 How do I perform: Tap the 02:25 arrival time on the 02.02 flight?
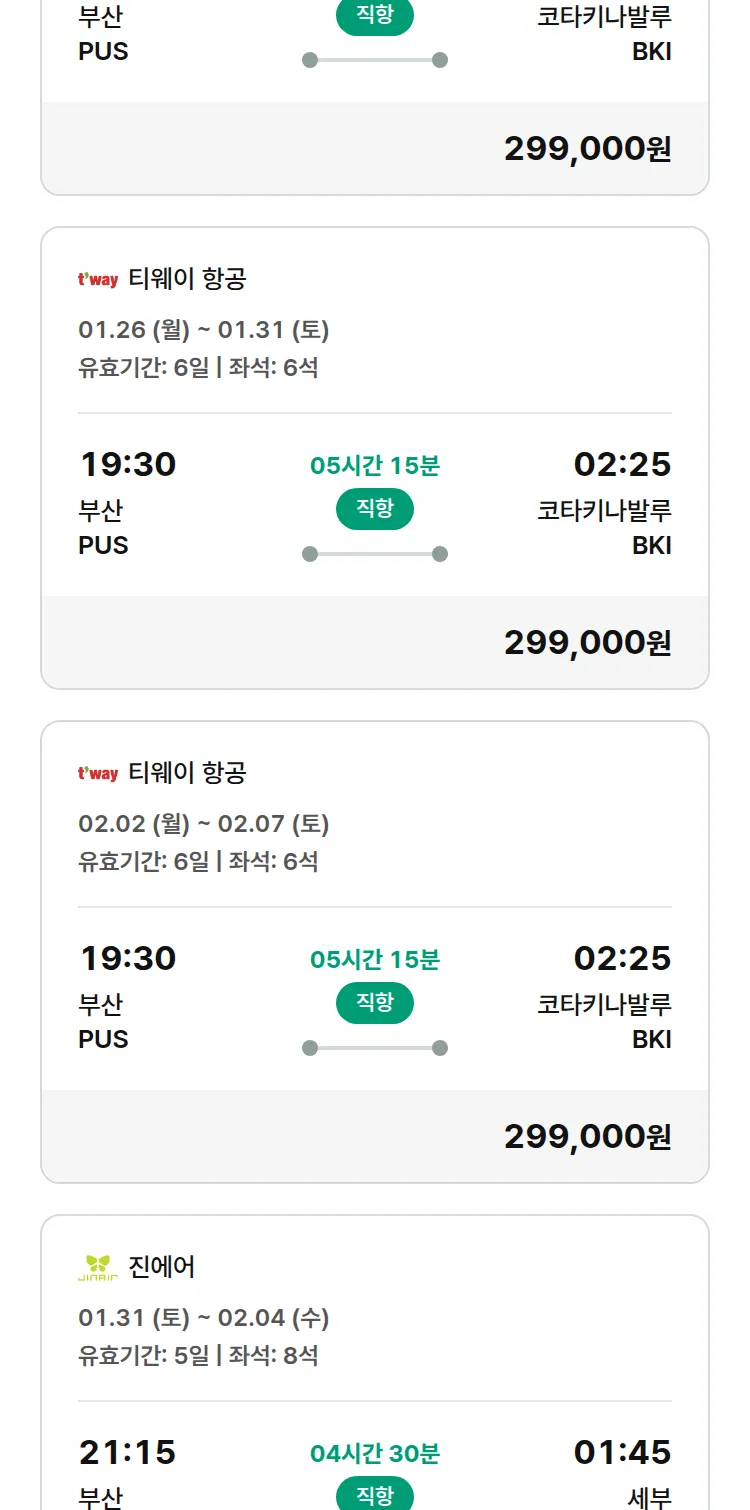tap(622, 958)
